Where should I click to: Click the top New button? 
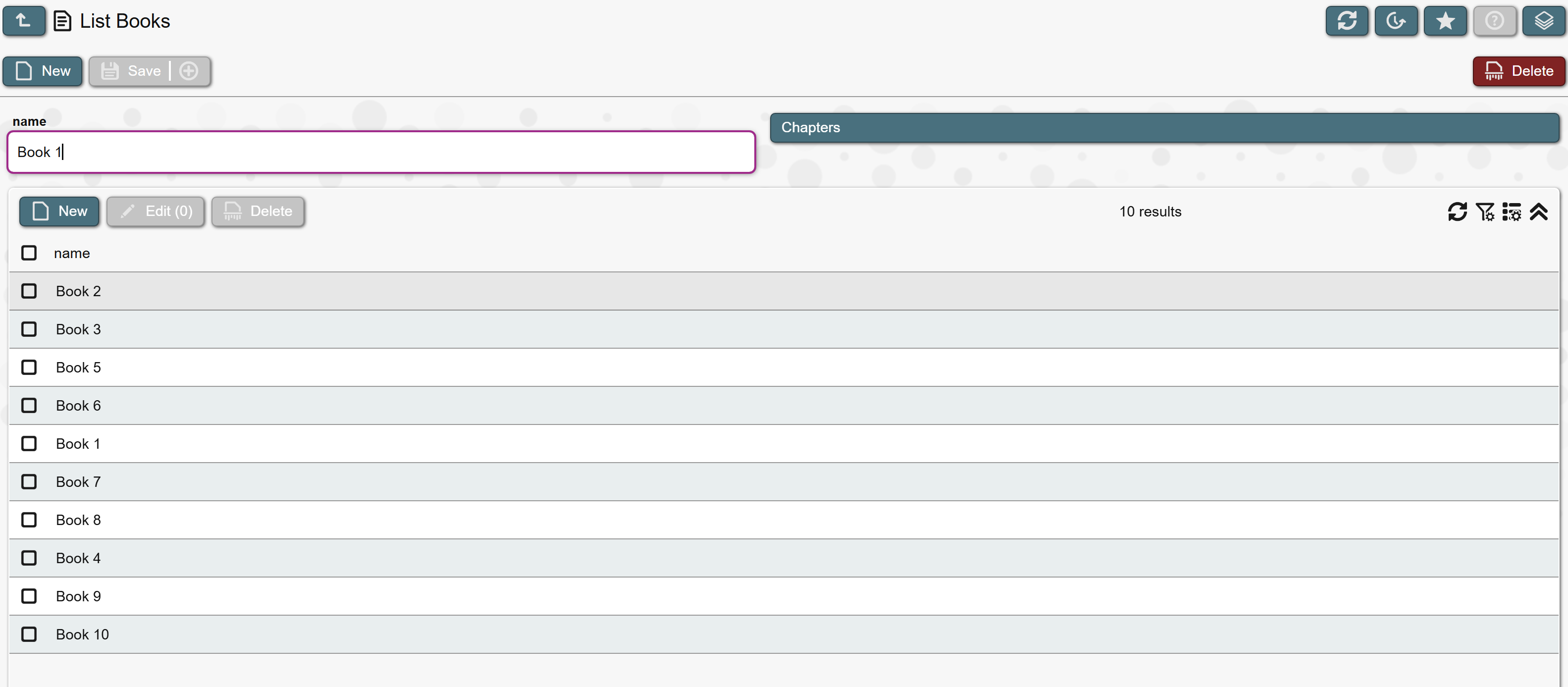coord(43,71)
